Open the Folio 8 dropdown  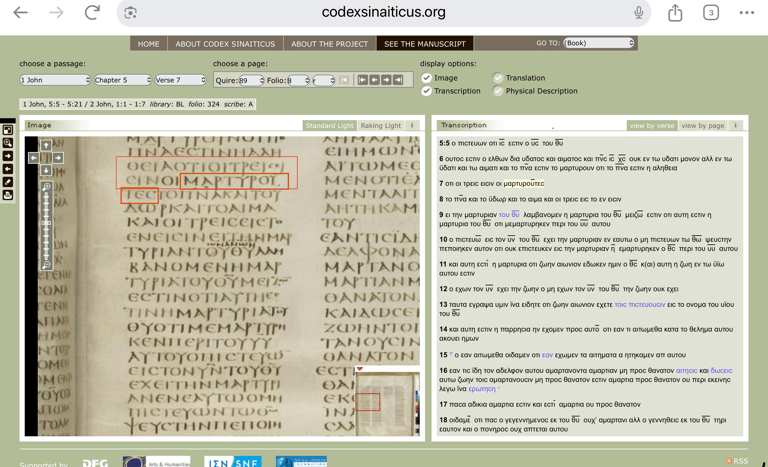click(298, 80)
